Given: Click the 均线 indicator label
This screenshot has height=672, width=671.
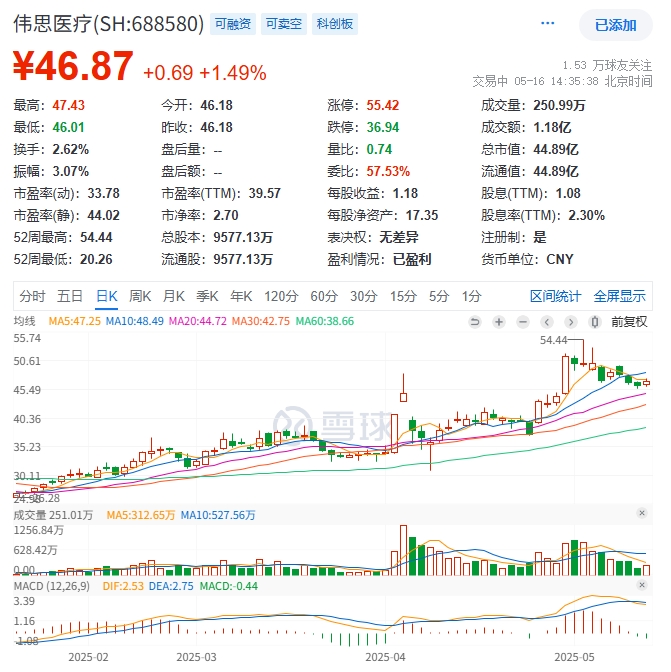Looking at the screenshot, I should click(x=24, y=321).
